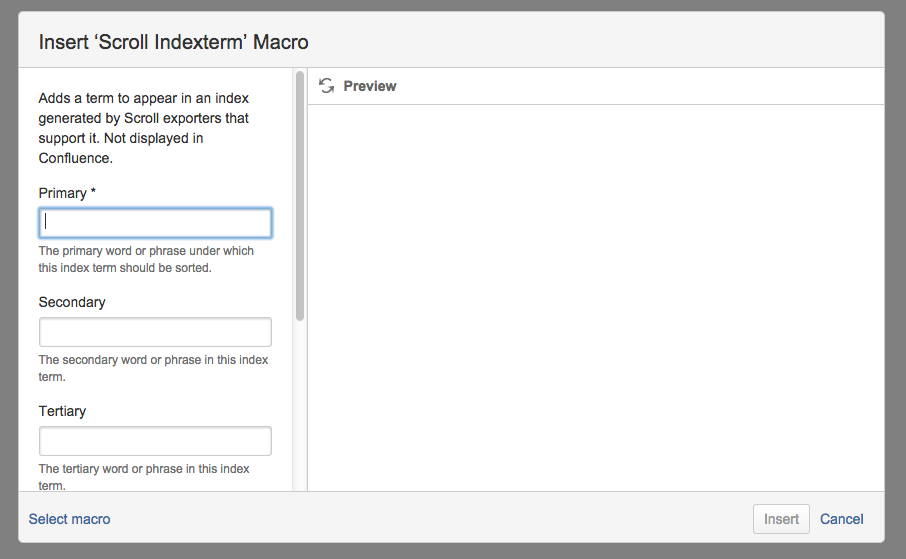The image size is (906, 559).
Task: Click the Secondary field label
Action: [72, 302]
